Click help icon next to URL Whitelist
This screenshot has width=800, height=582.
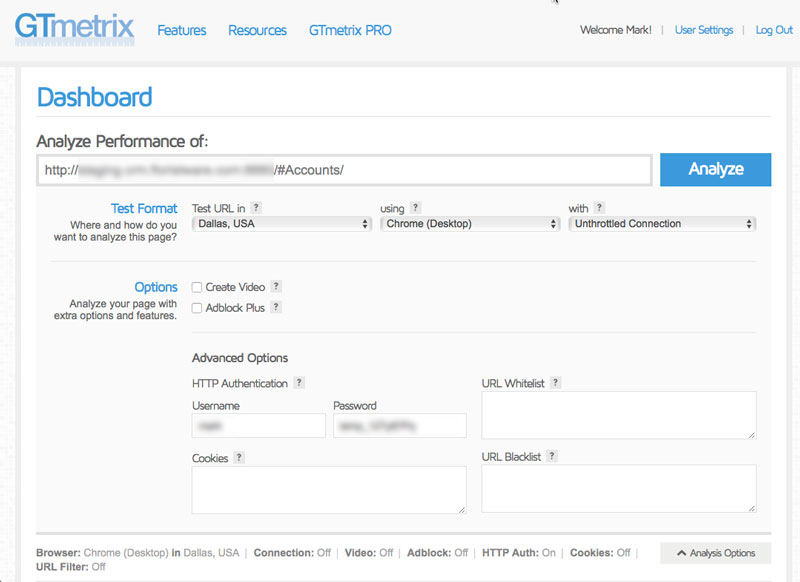556,383
